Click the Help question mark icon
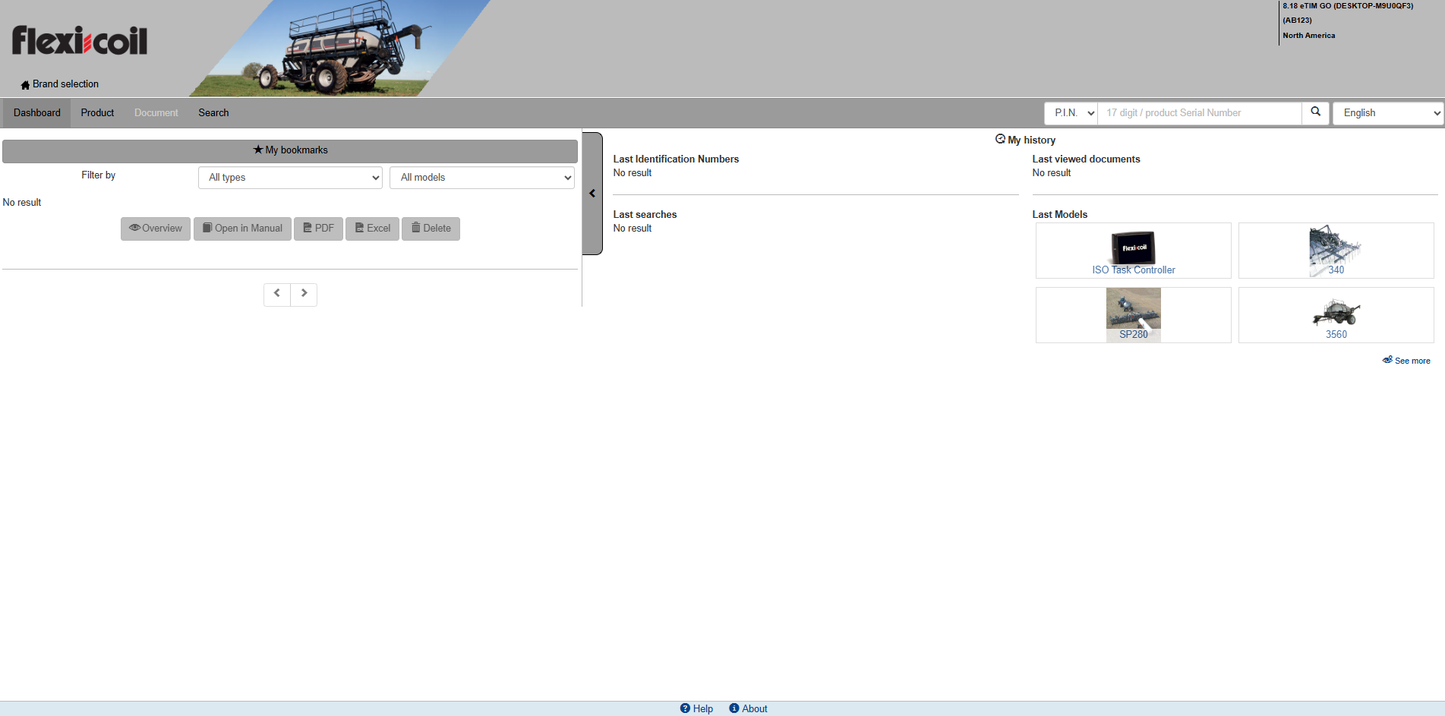Screen dimensions: 1445x716 (x=685, y=708)
